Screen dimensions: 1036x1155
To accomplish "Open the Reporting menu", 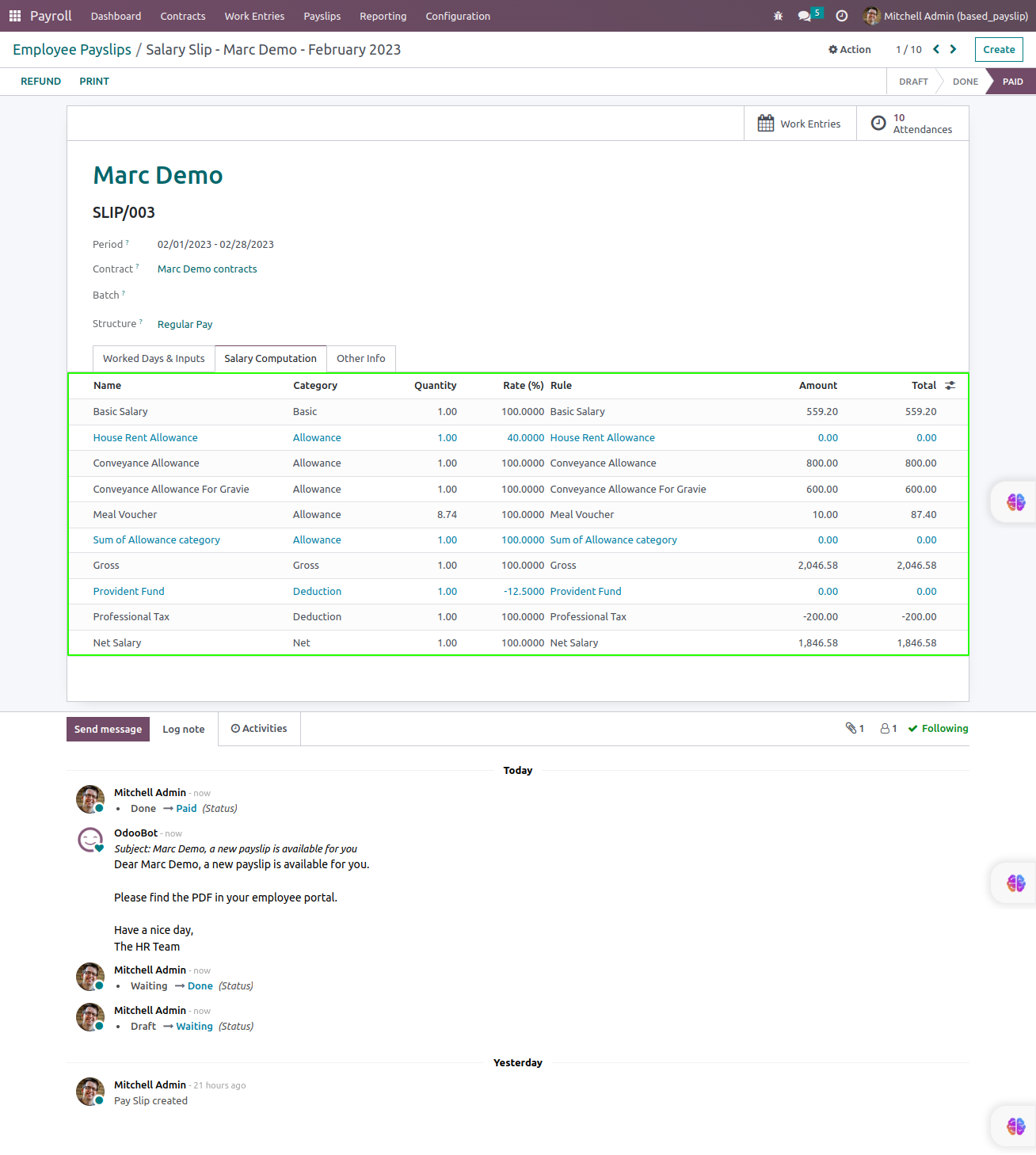I will tap(383, 16).
